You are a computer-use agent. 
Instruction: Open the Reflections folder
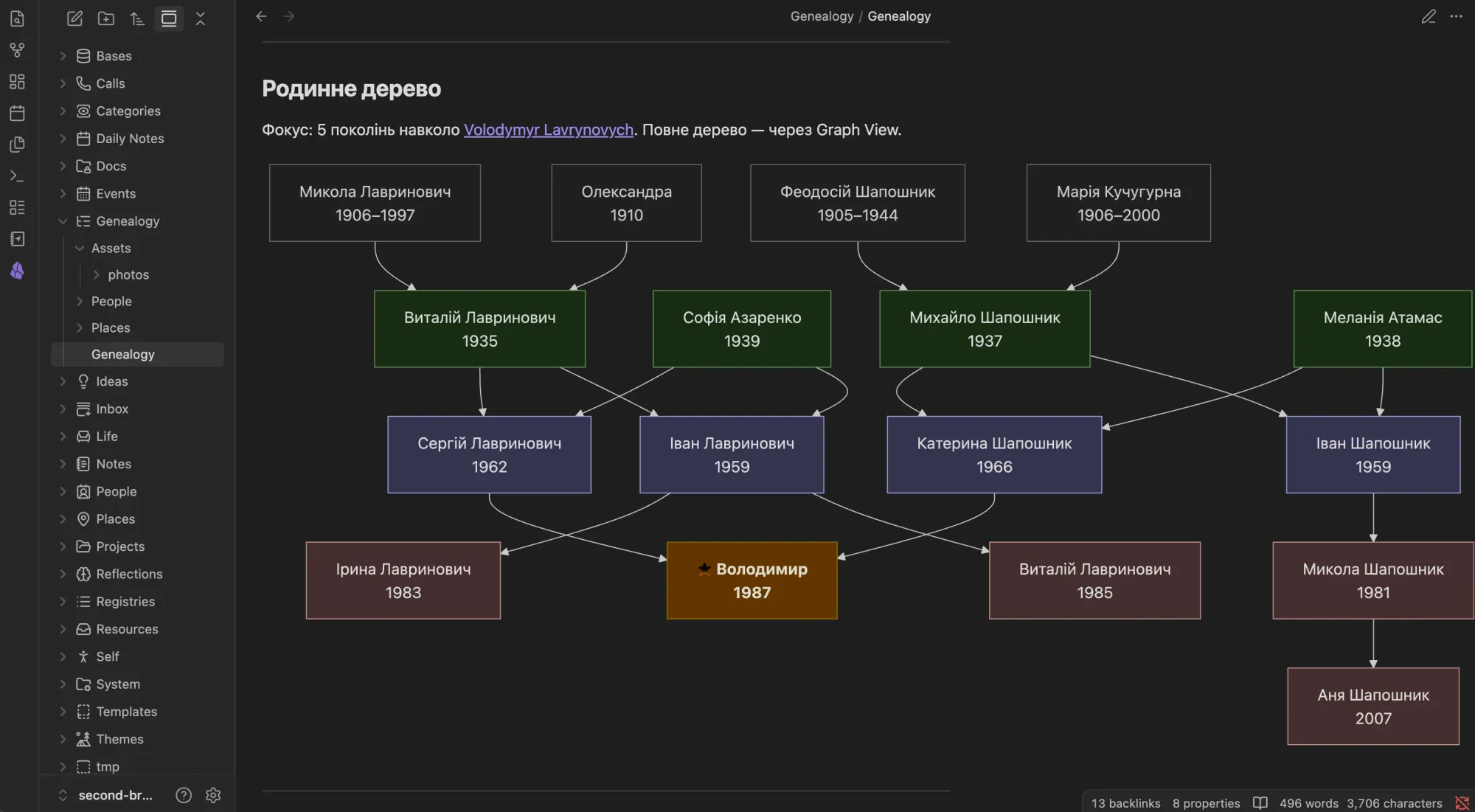pyautogui.click(x=137, y=575)
